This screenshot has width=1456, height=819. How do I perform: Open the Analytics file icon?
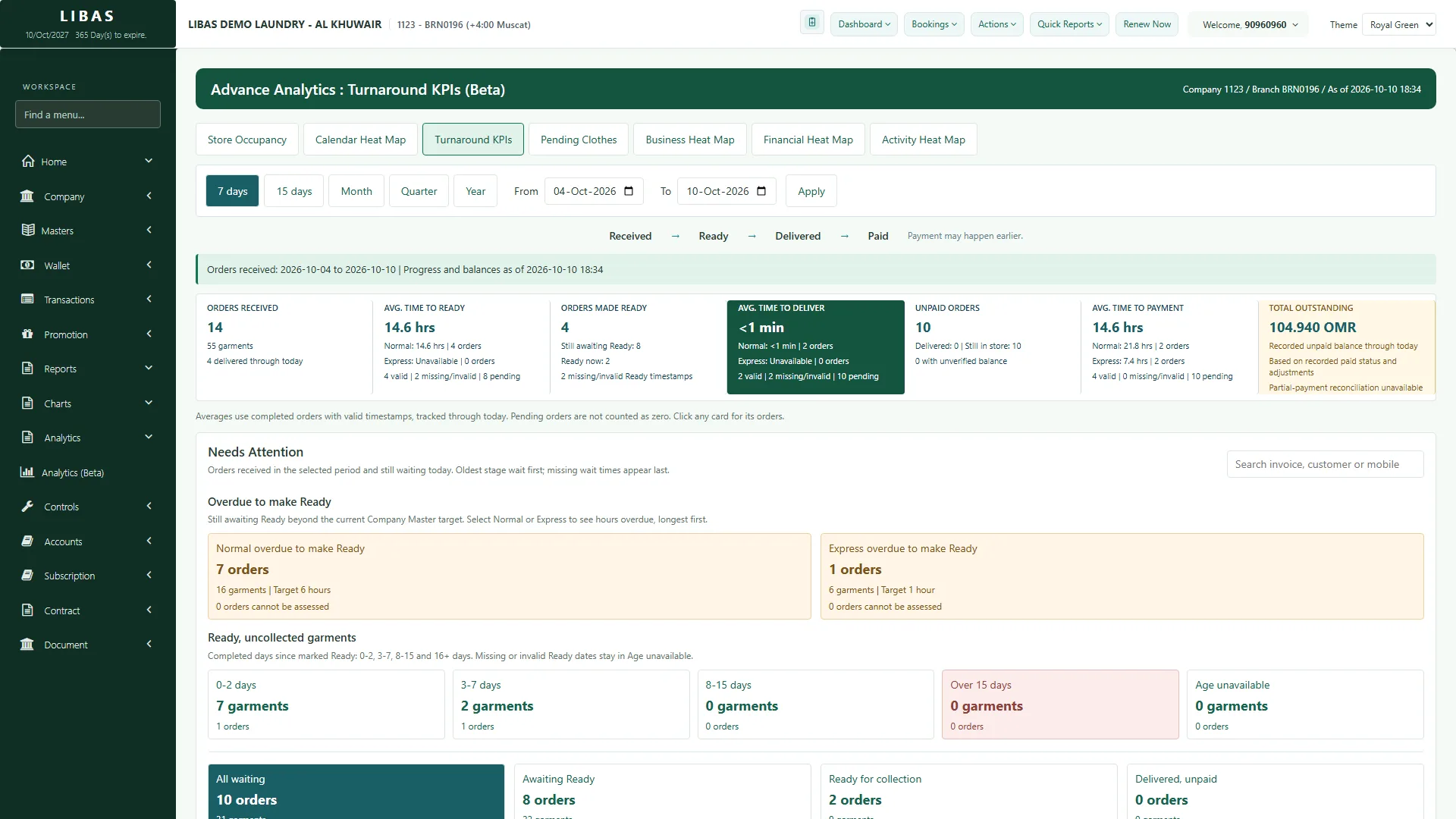click(x=27, y=437)
